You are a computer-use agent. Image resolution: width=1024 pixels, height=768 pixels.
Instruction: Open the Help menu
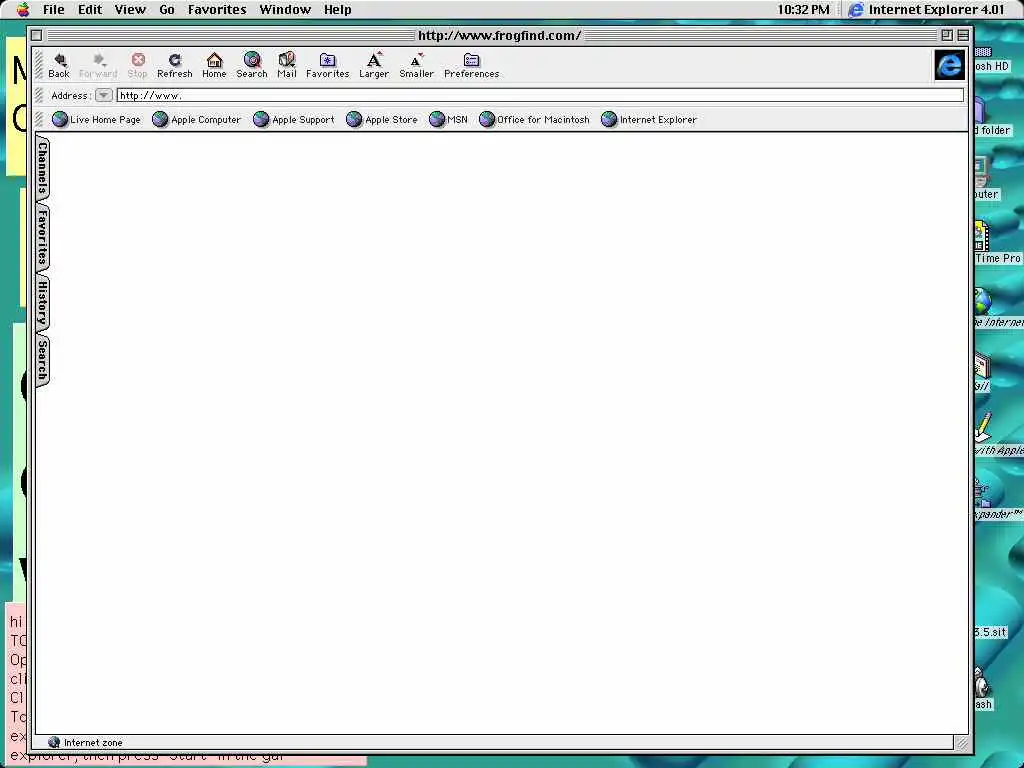338,9
